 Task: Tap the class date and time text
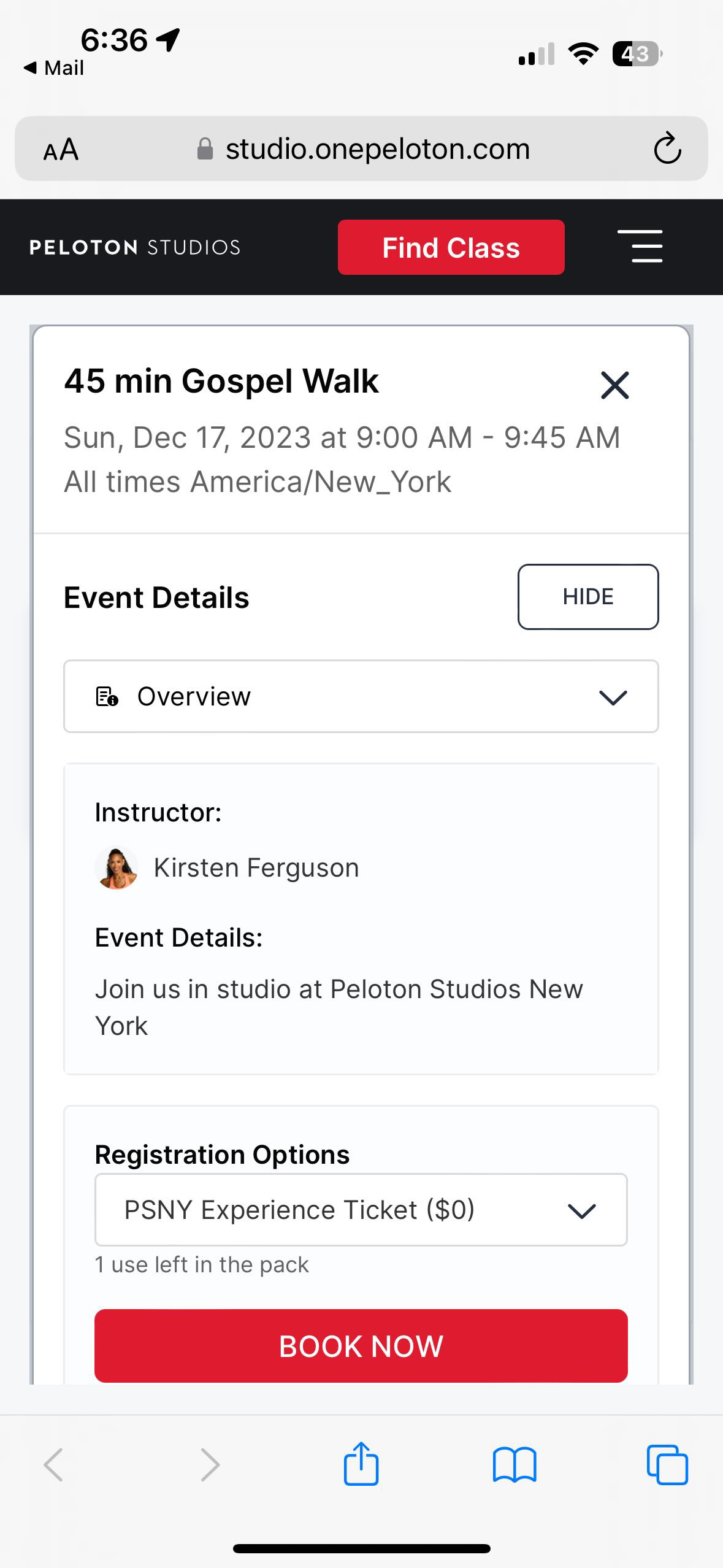(342, 438)
